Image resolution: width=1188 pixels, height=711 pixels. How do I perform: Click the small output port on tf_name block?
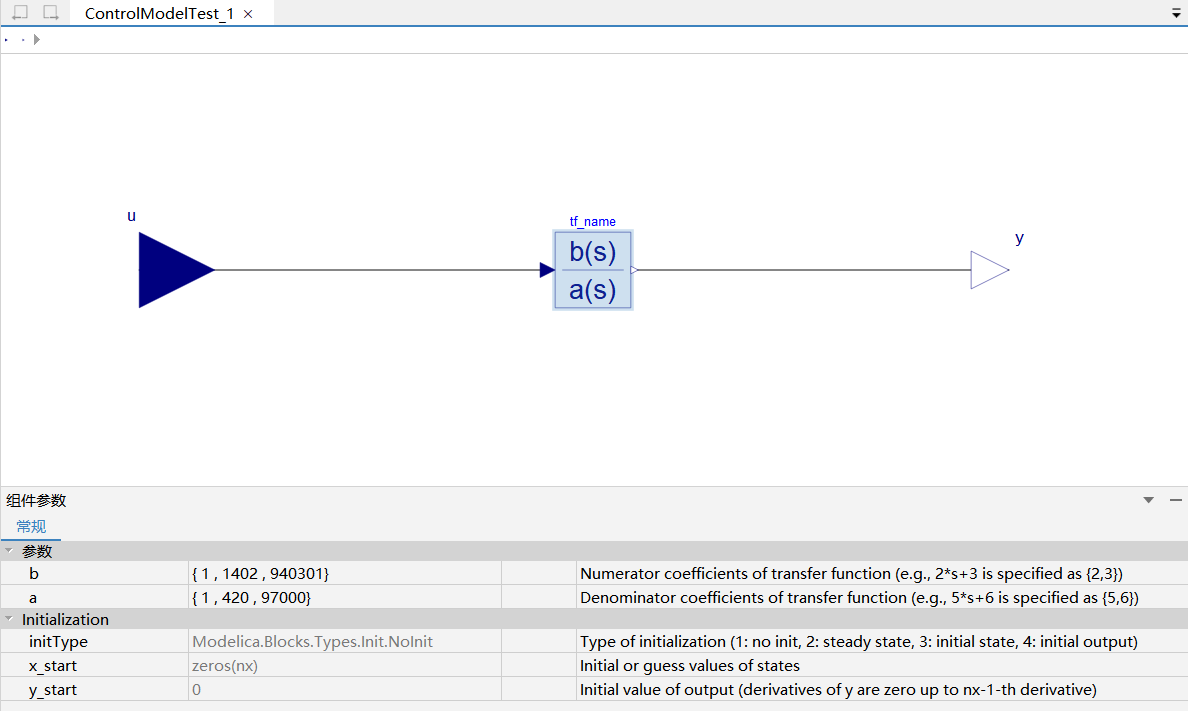pos(634,270)
